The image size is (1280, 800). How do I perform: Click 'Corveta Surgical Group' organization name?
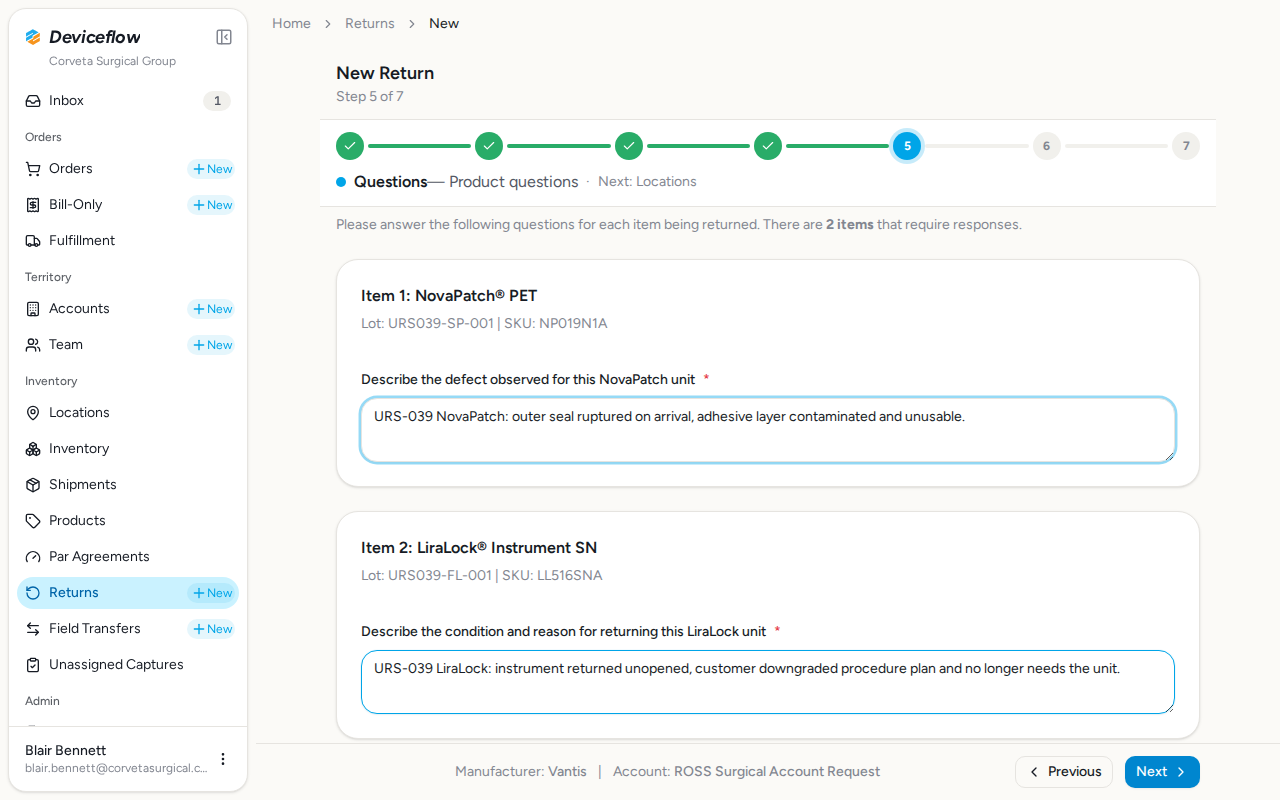(112, 61)
